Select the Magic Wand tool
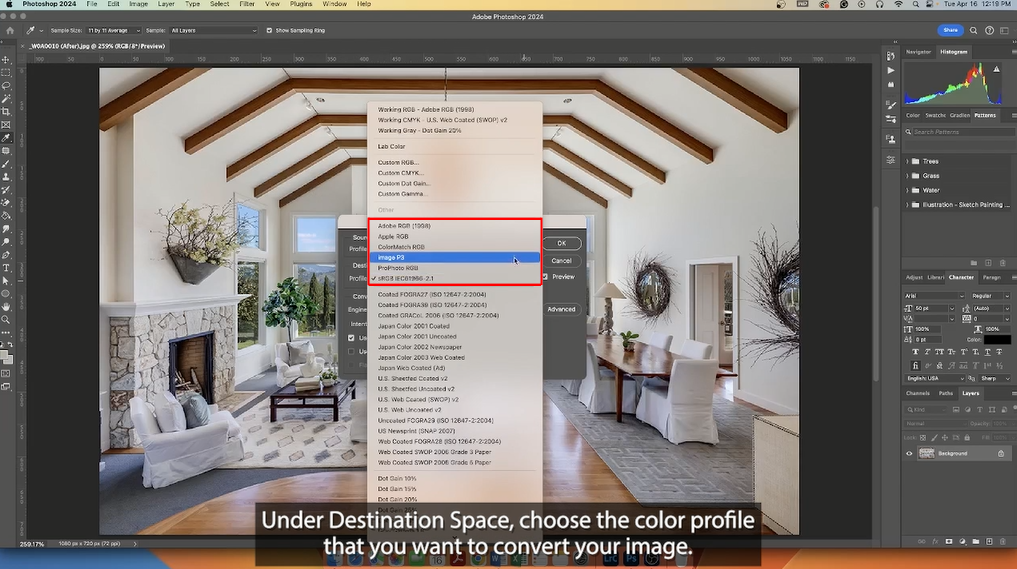The image size is (1017, 569). [6, 99]
